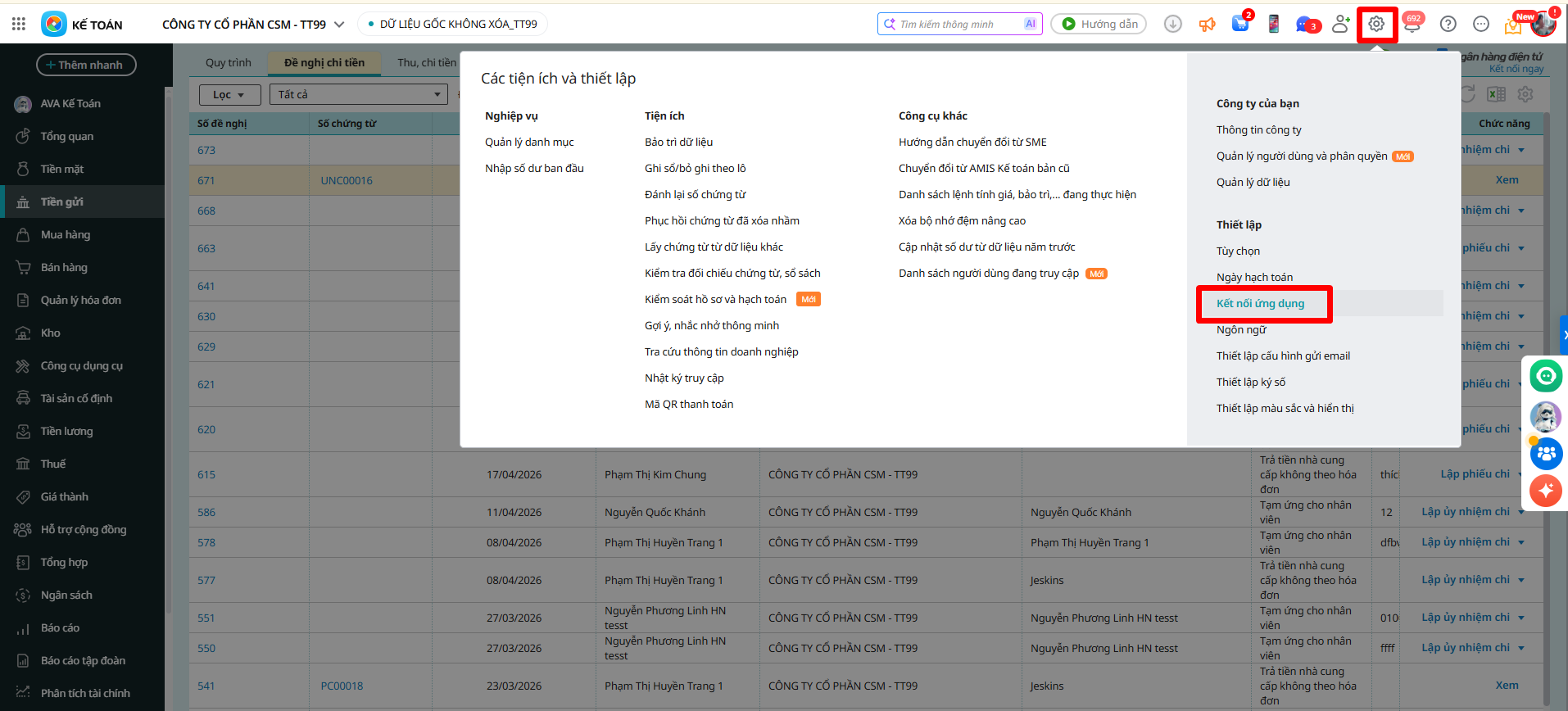Open the app grid launcher icon
The width and height of the screenshot is (1568, 711).
tap(19, 25)
